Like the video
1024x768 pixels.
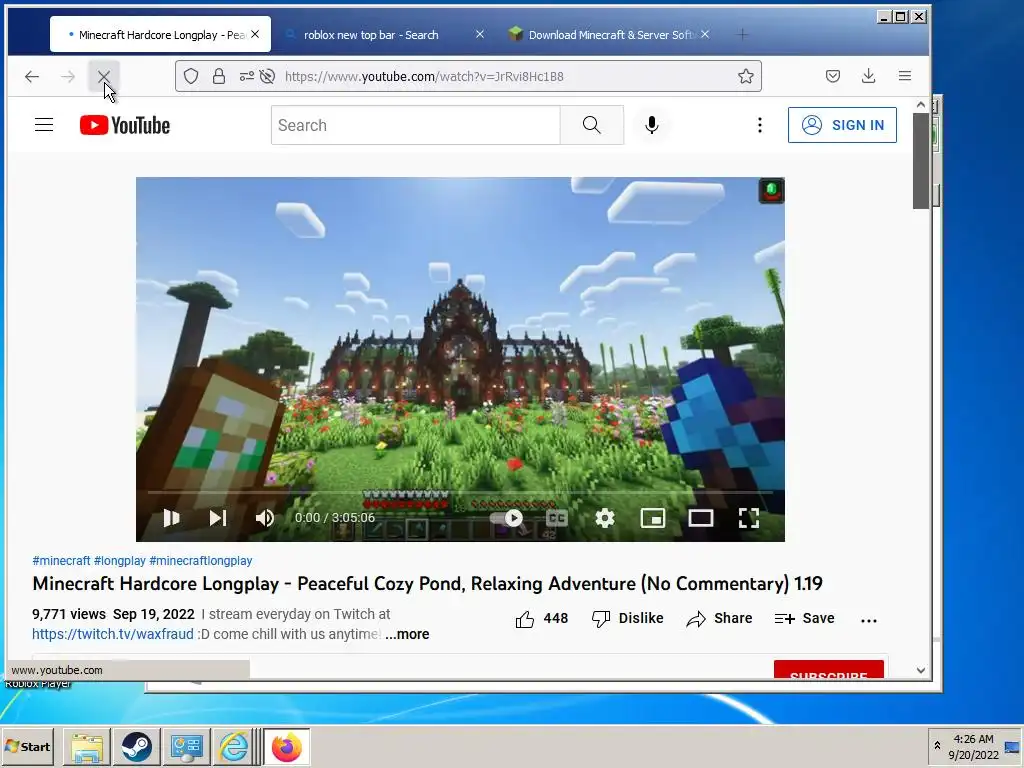point(541,618)
